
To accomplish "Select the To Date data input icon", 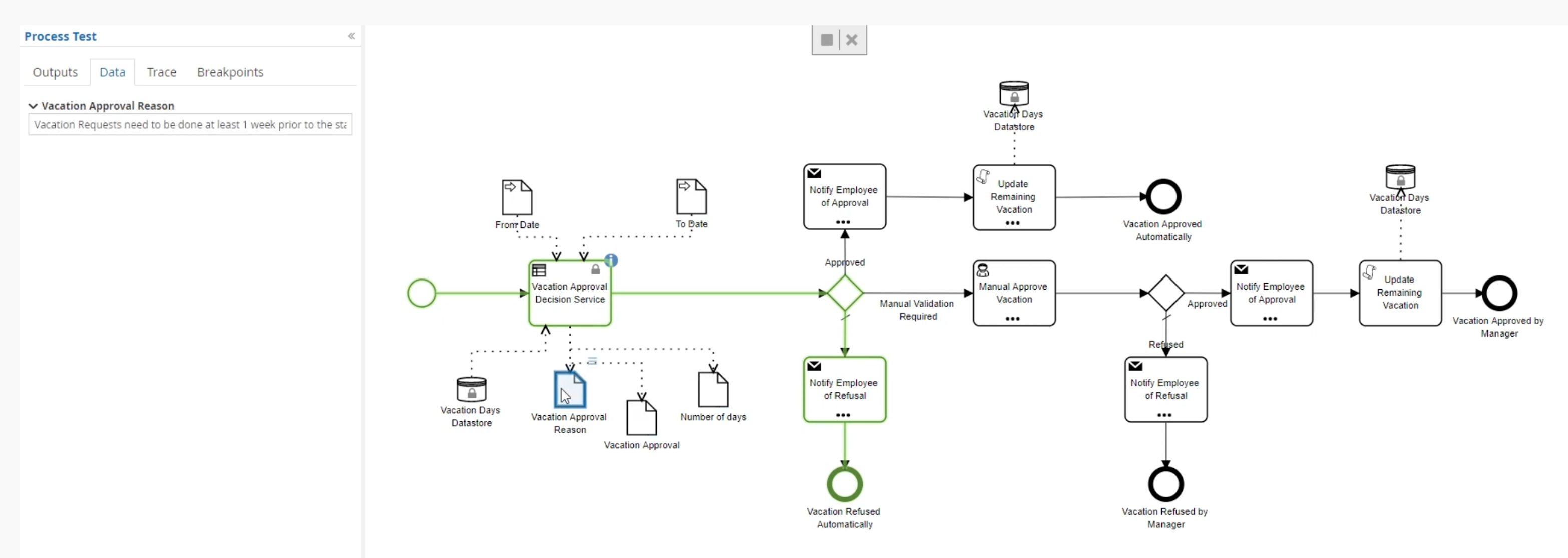I will coord(691,197).
